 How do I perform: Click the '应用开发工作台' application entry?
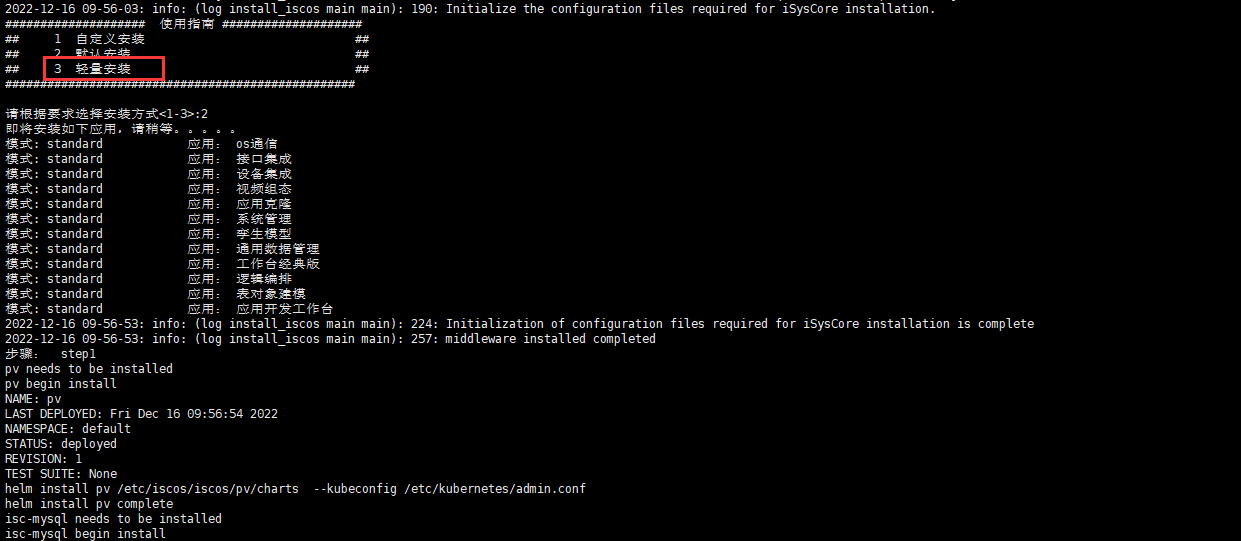(x=284, y=309)
